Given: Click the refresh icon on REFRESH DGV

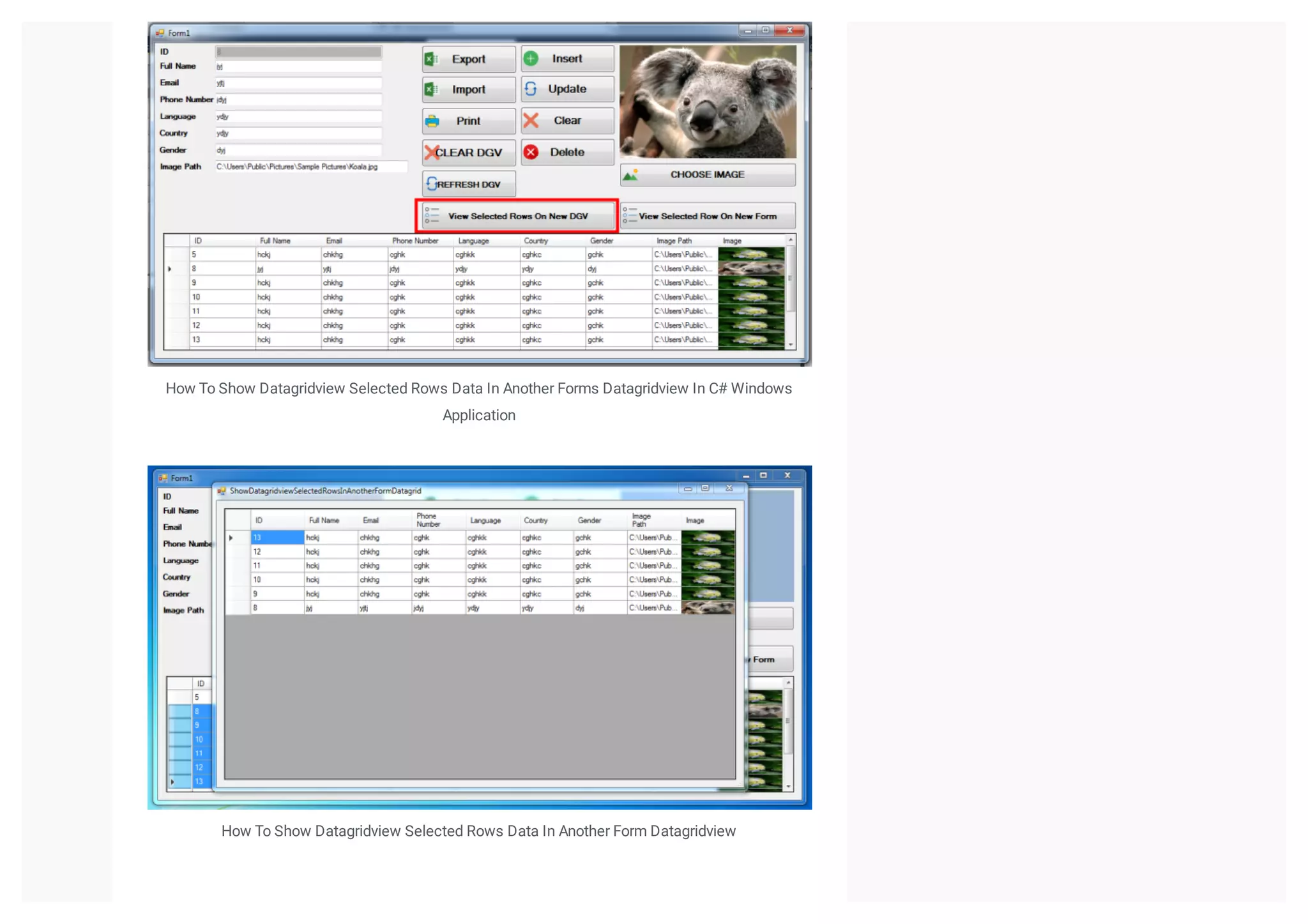Looking at the screenshot, I should point(432,184).
